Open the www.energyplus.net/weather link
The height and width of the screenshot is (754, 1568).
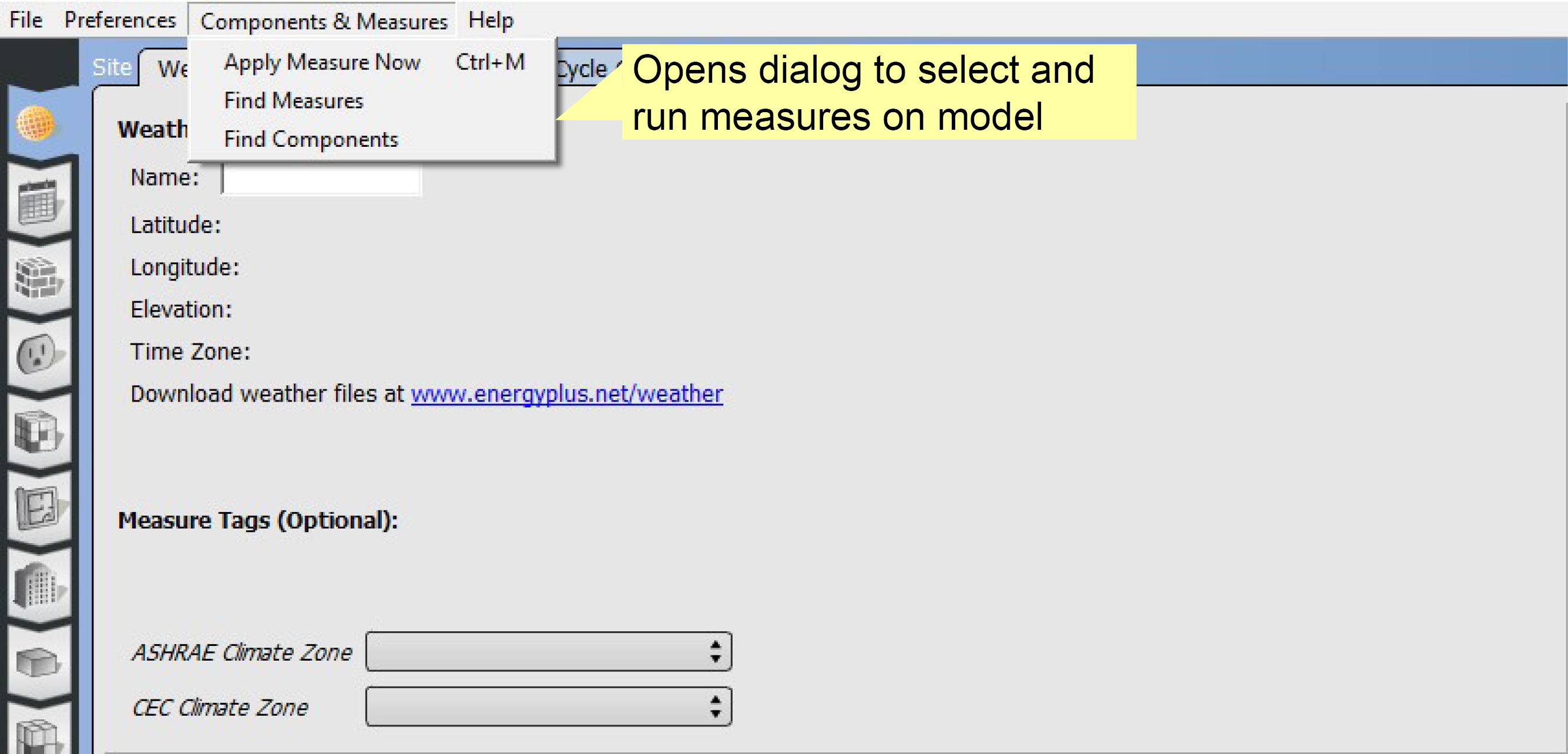click(x=566, y=393)
